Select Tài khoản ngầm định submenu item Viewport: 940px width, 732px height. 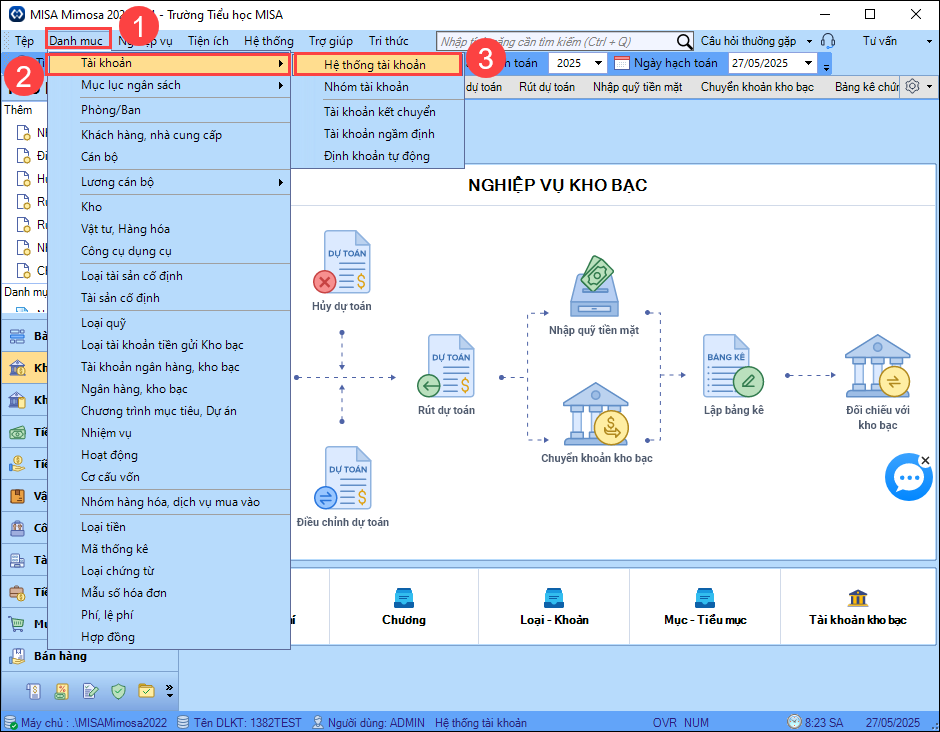tap(378, 134)
